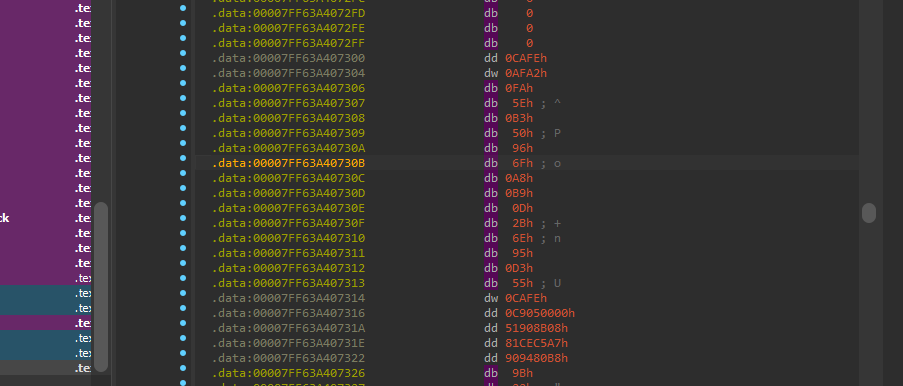The image size is (903, 386).
Task: Select byte value 9Bh
Action: pos(522,373)
